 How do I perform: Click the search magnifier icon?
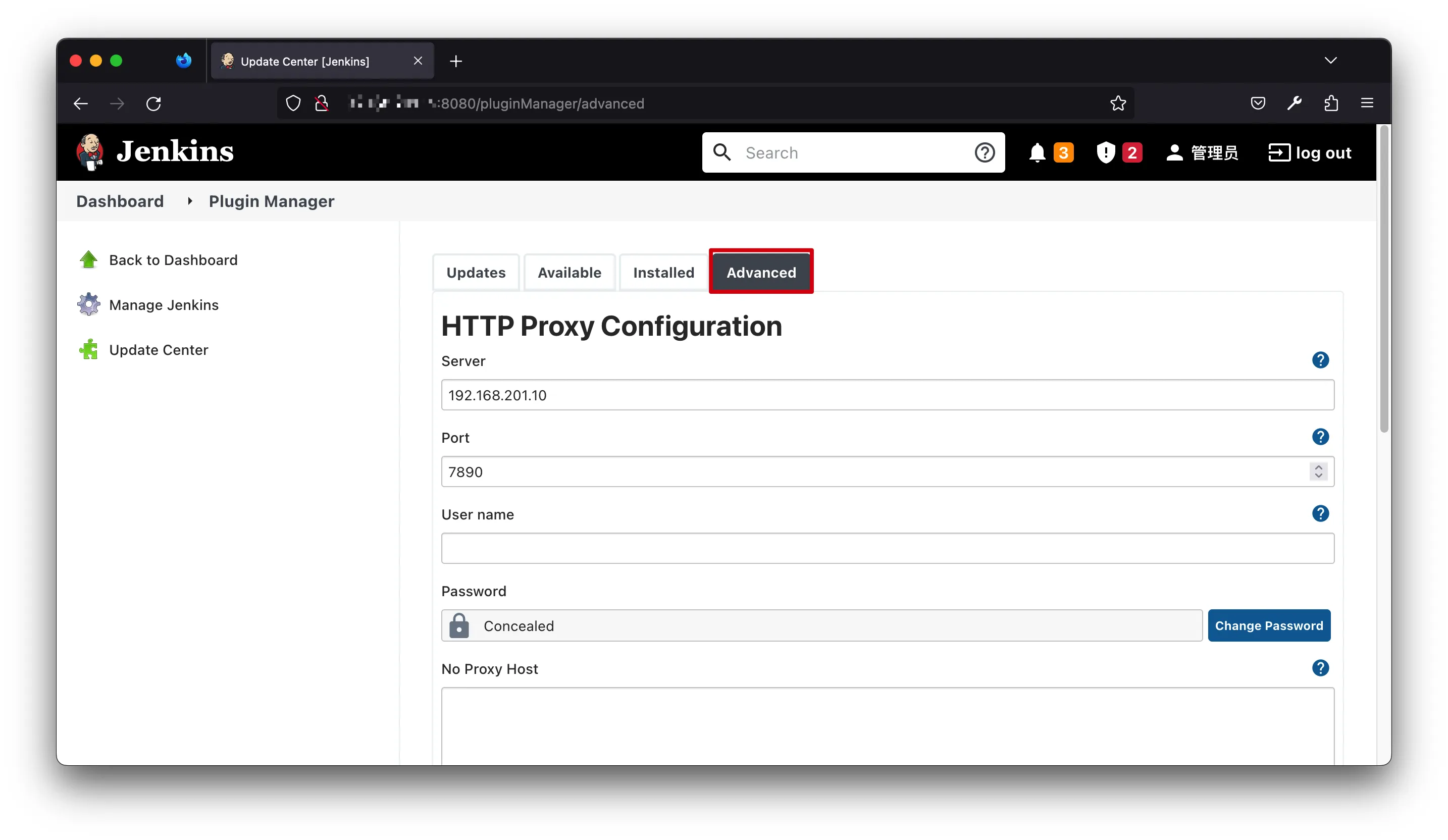tap(721, 152)
